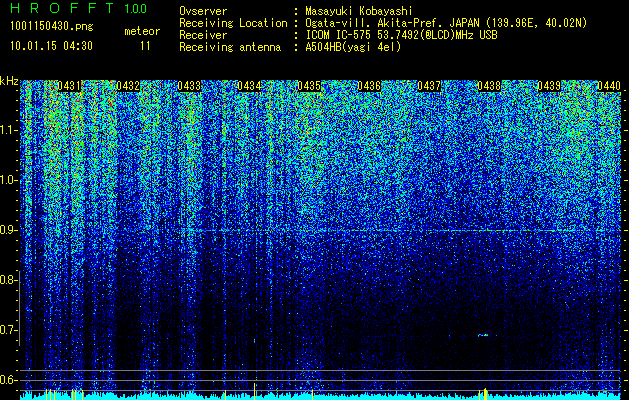This screenshot has width=629, height=400.
Task: Click the filename 1001150430.png
Action: [52, 27]
